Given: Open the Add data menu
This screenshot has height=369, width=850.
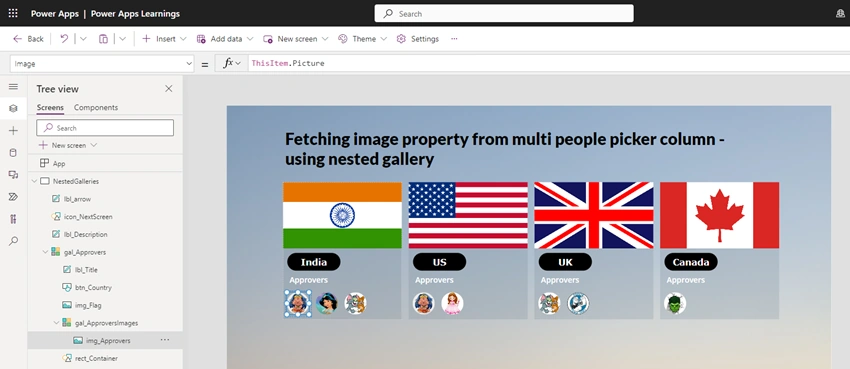Looking at the screenshot, I should coord(224,39).
